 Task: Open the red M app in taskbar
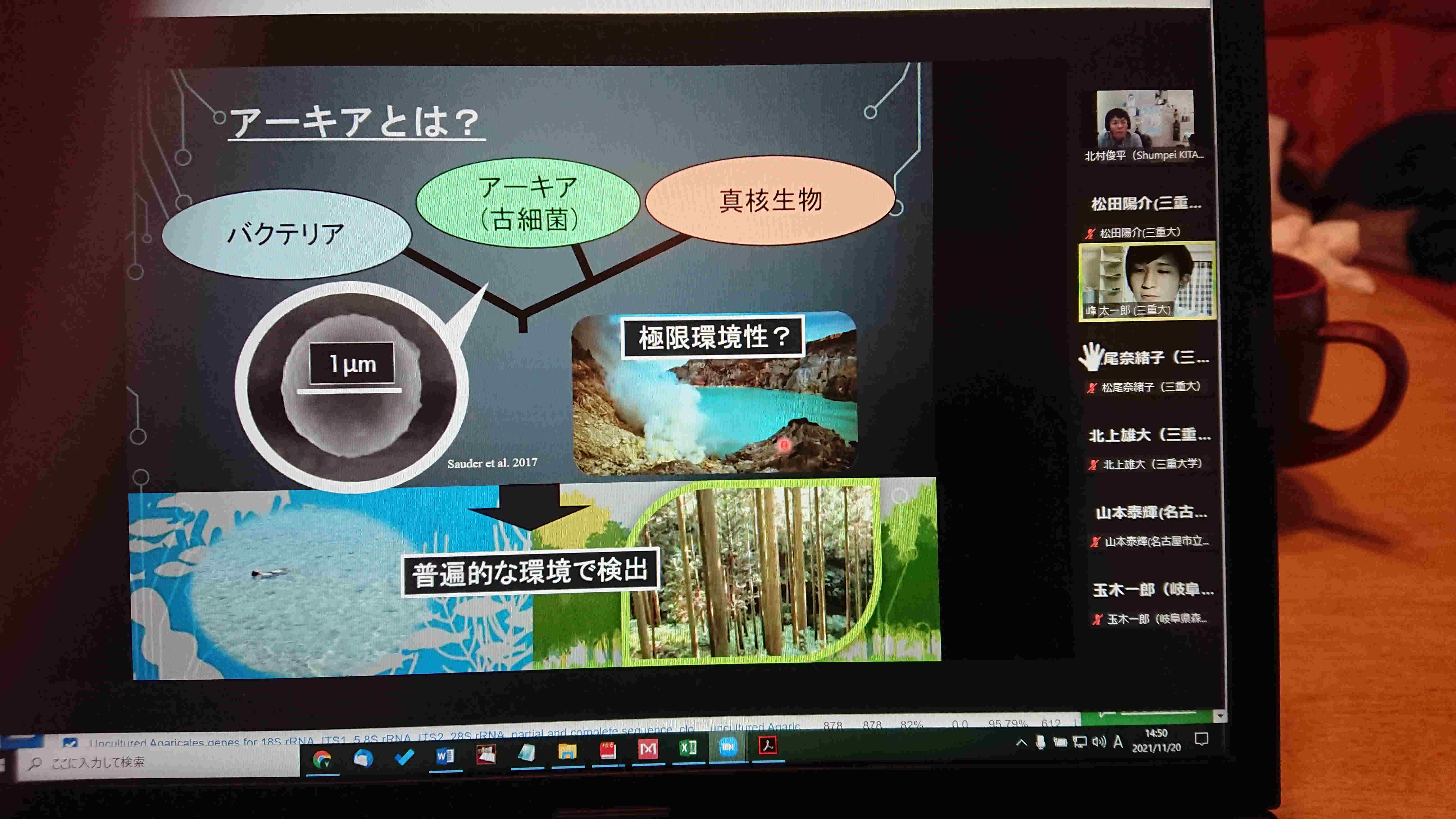648,749
